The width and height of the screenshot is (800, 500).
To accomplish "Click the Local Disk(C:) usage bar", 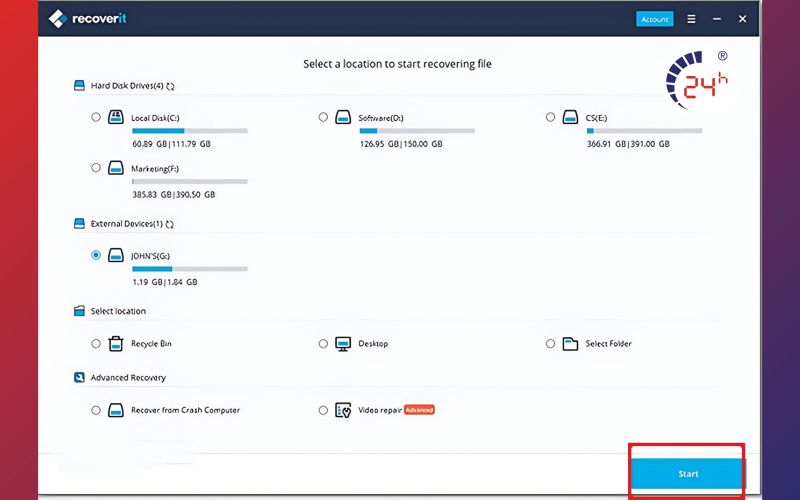I will (x=190, y=131).
